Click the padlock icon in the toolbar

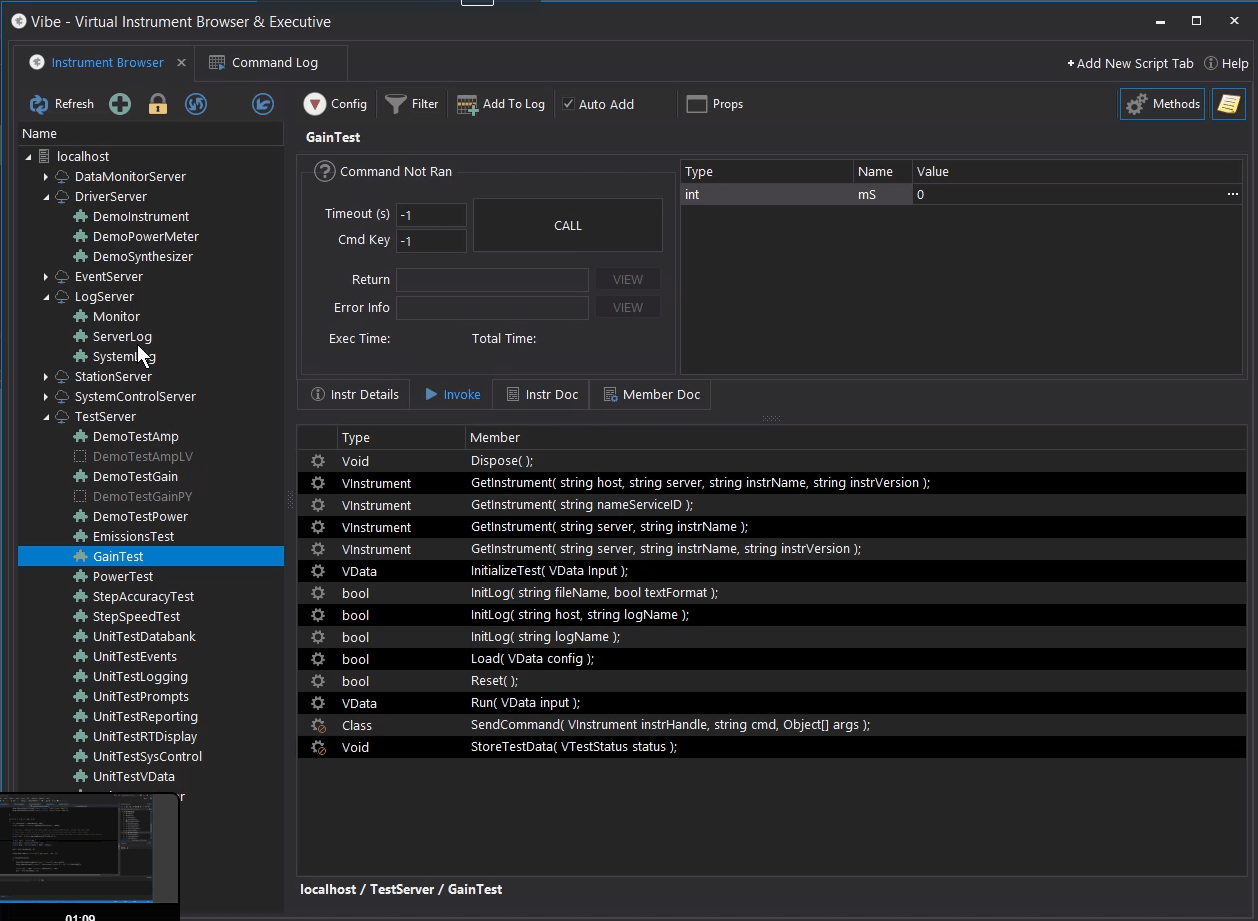point(157,103)
